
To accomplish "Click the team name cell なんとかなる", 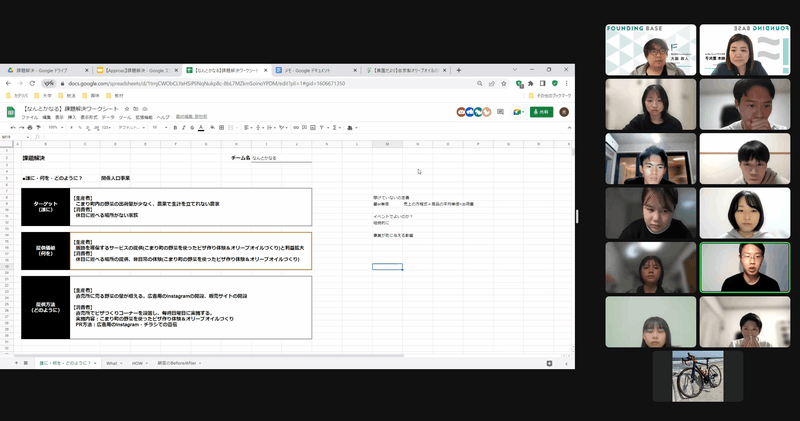I will pyautogui.click(x=281, y=158).
